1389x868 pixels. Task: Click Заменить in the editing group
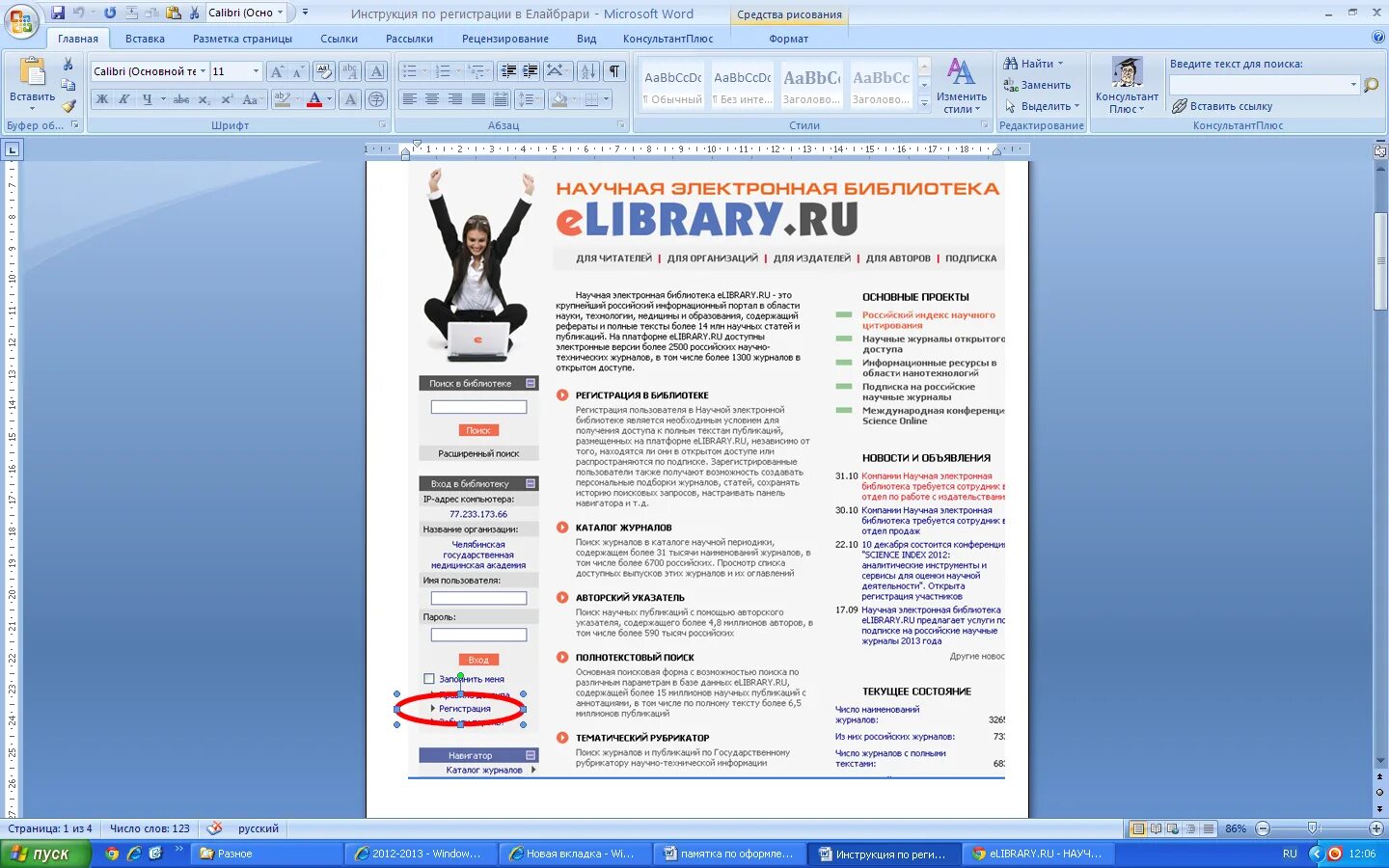pyautogui.click(x=1038, y=85)
